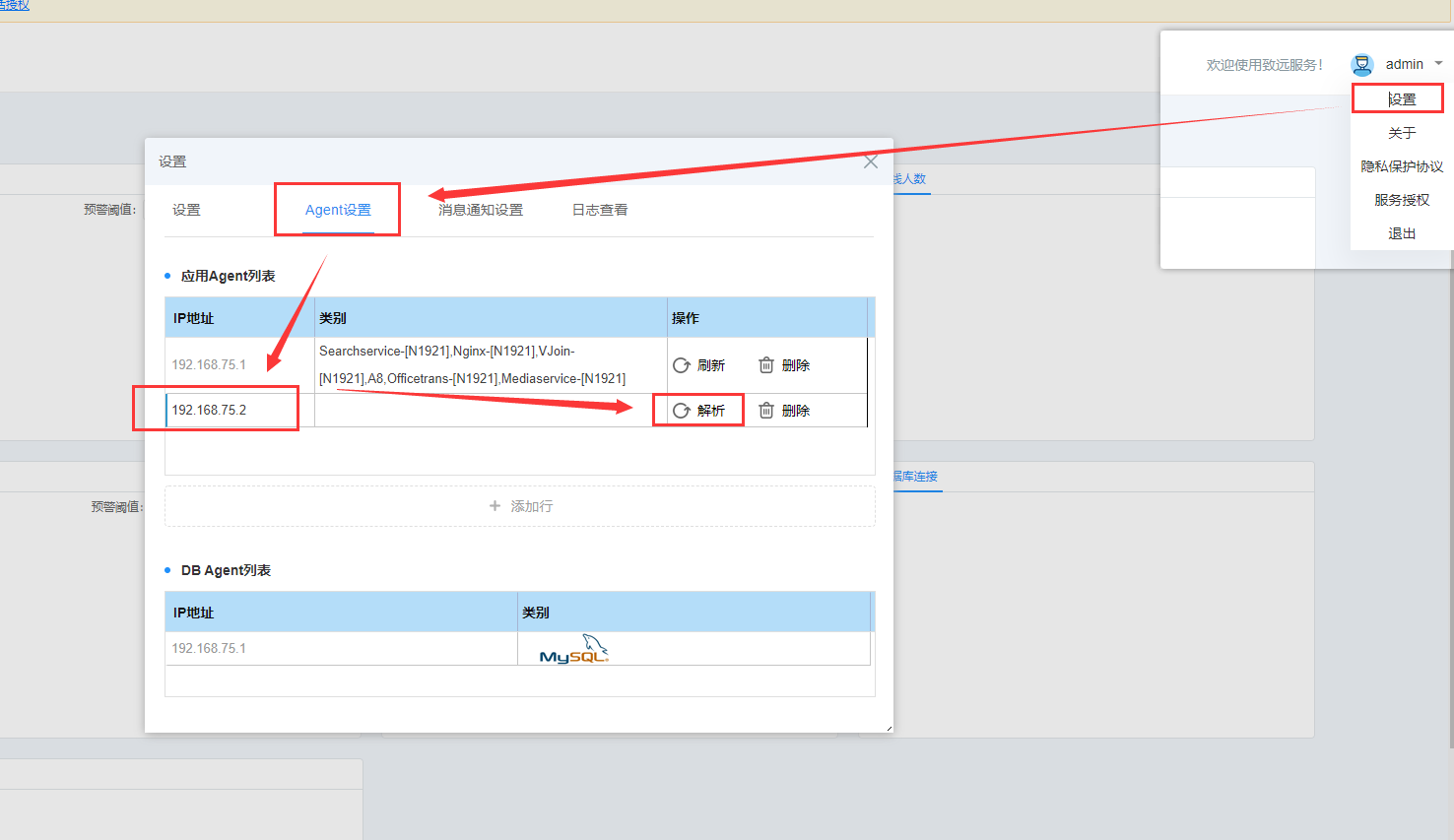Image resolution: width=1454 pixels, height=840 pixels.
Task: Click the 删除 label in the 192.168.75.1 row
Action: (x=796, y=365)
